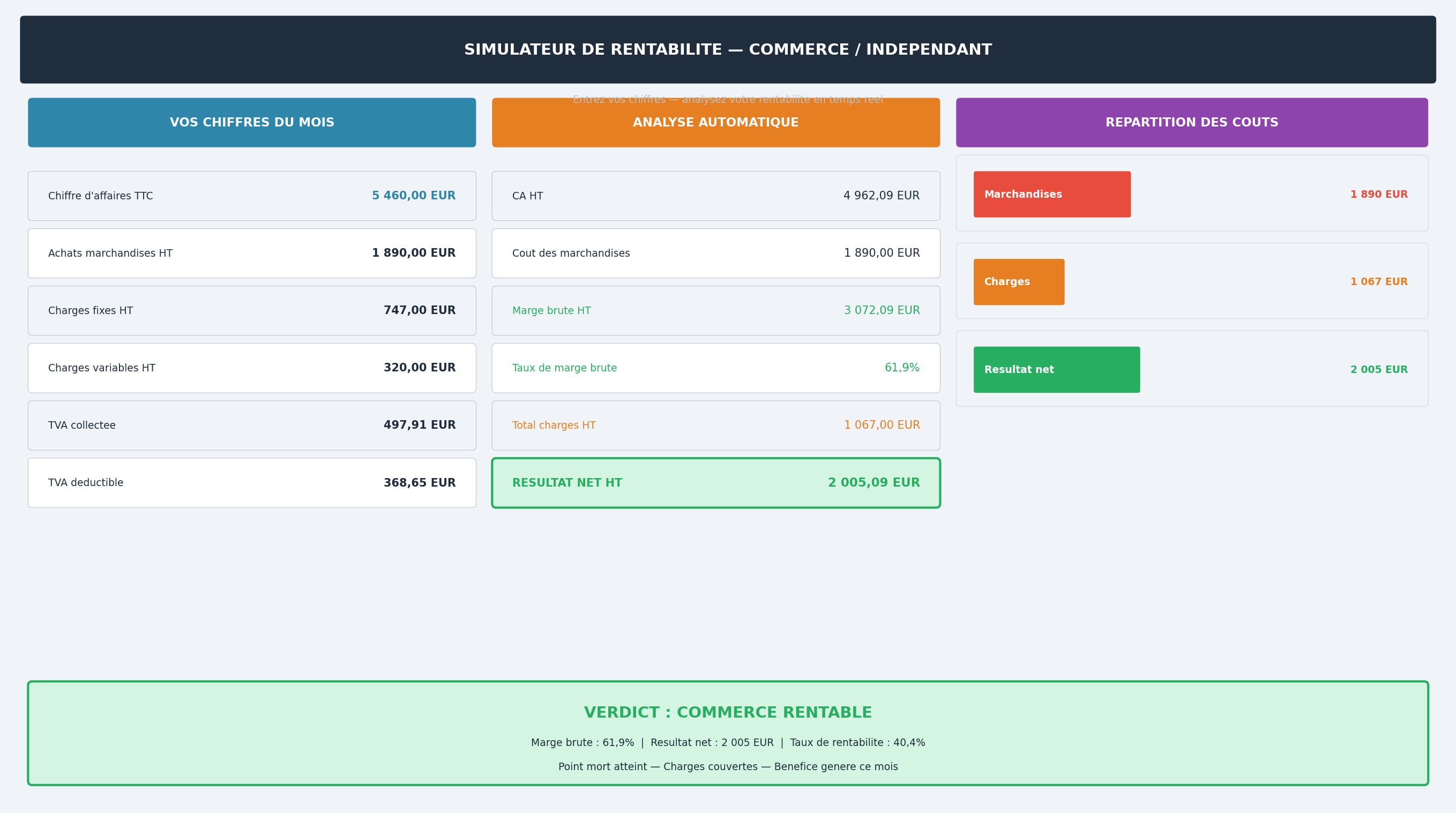The image size is (1456, 813).
Task: Select the TVA collectee row
Action: [251, 426]
